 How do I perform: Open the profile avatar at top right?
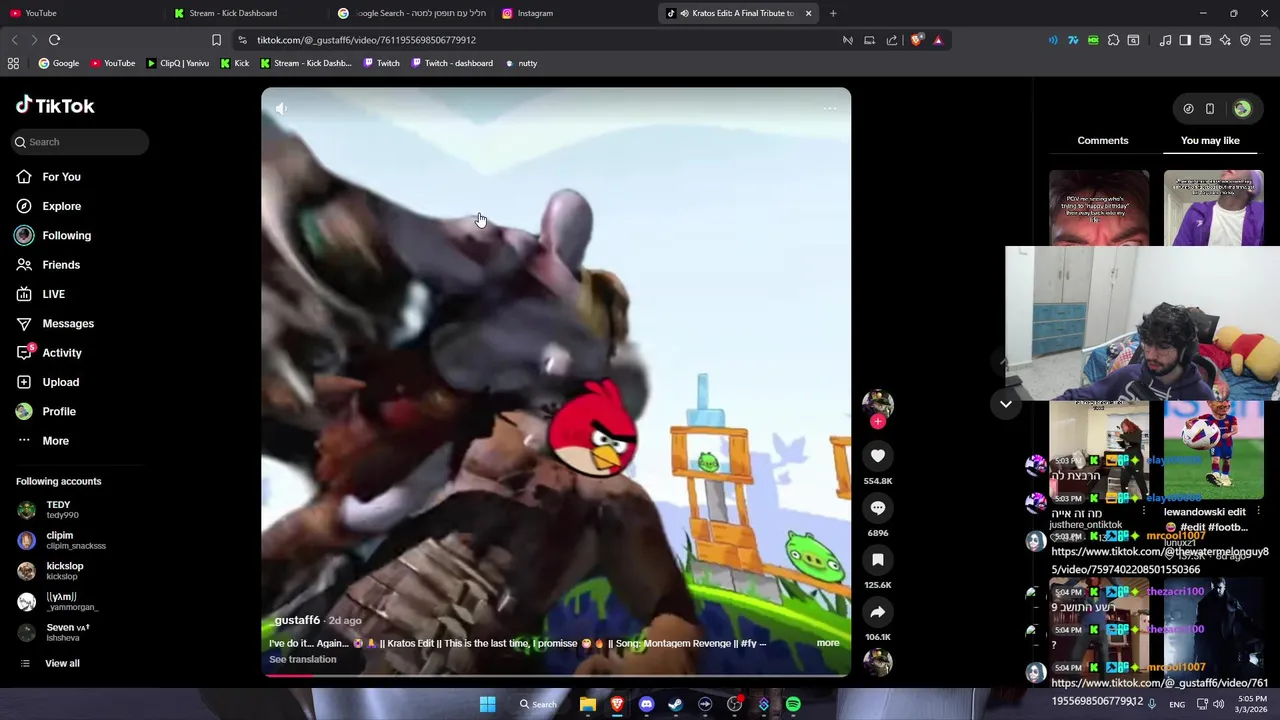(x=1242, y=109)
